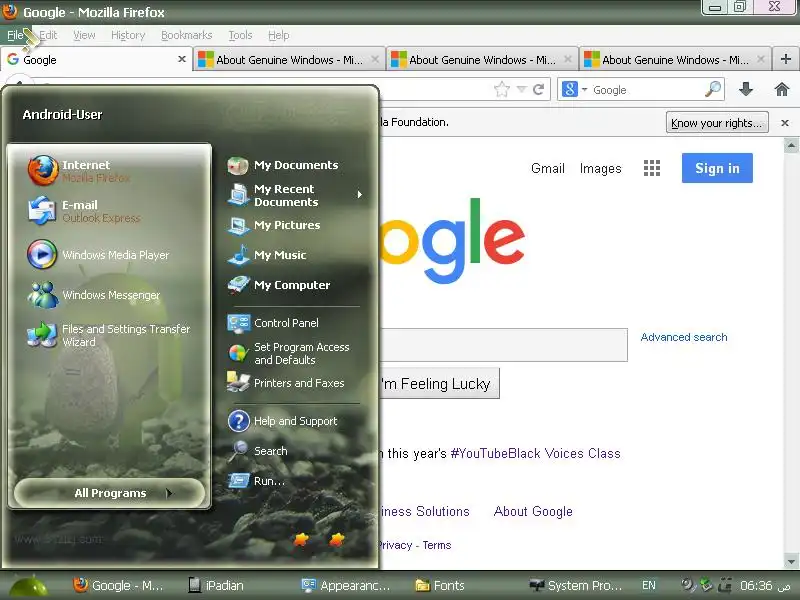800x600 pixels.
Task: Expand All Programs list
Action: 110,493
